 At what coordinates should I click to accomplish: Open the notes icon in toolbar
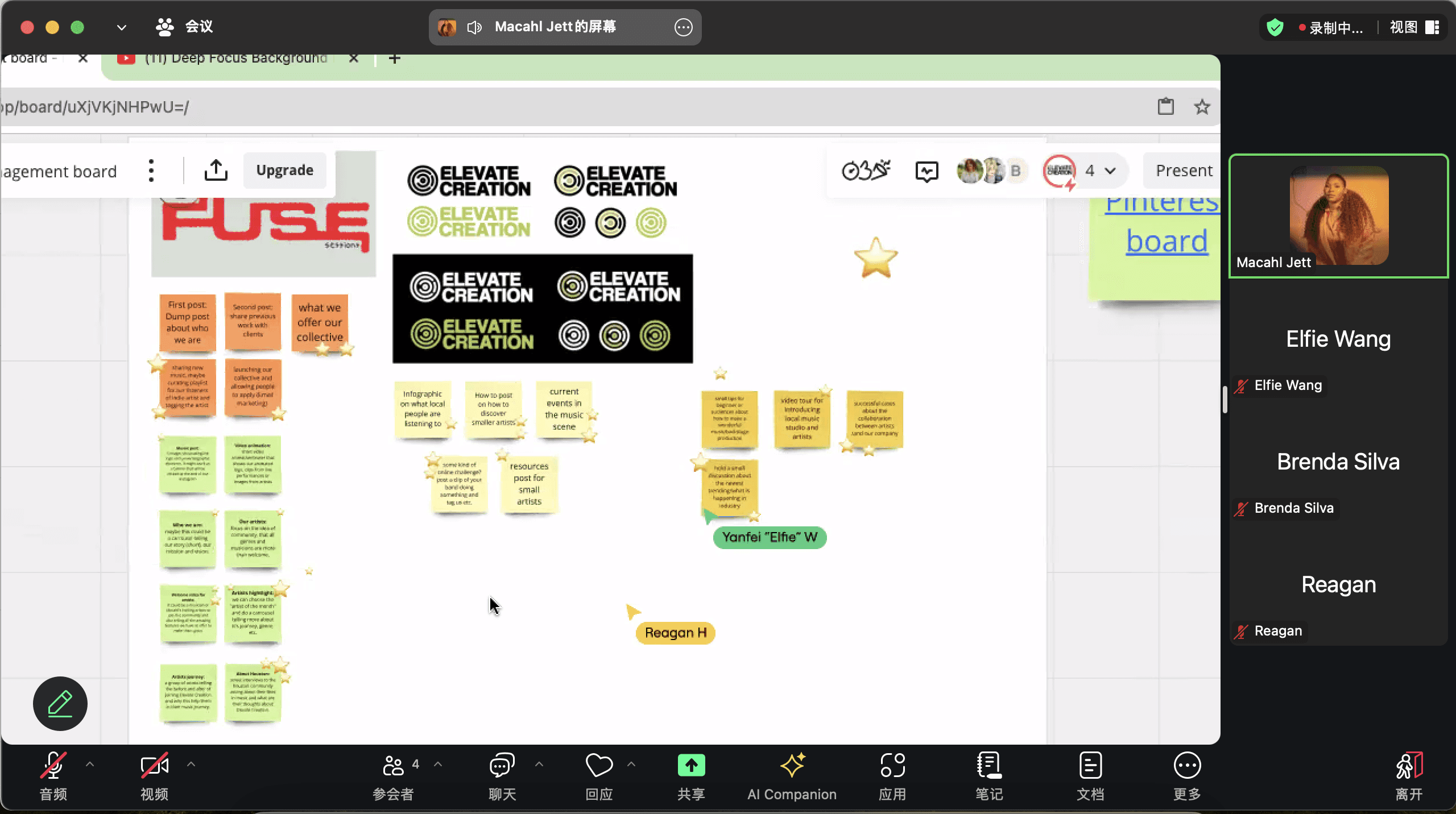click(x=988, y=765)
